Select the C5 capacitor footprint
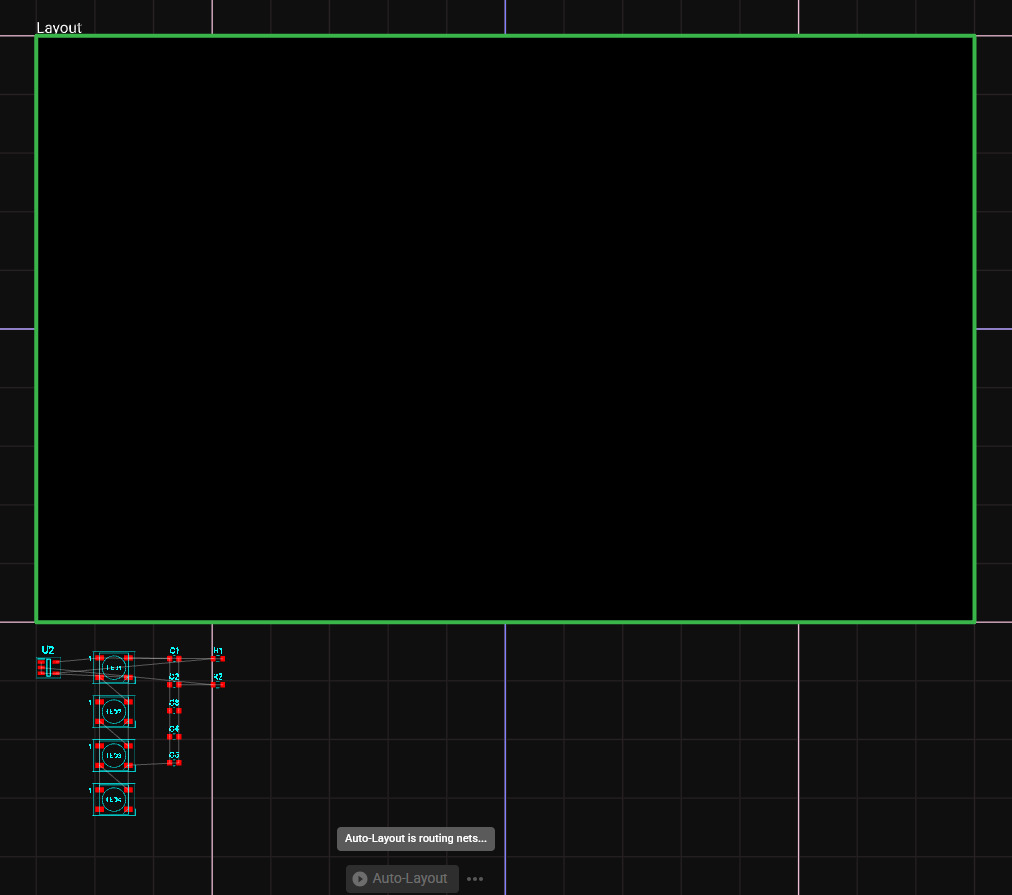Viewport: 1012px width, 895px height. click(x=174, y=762)
